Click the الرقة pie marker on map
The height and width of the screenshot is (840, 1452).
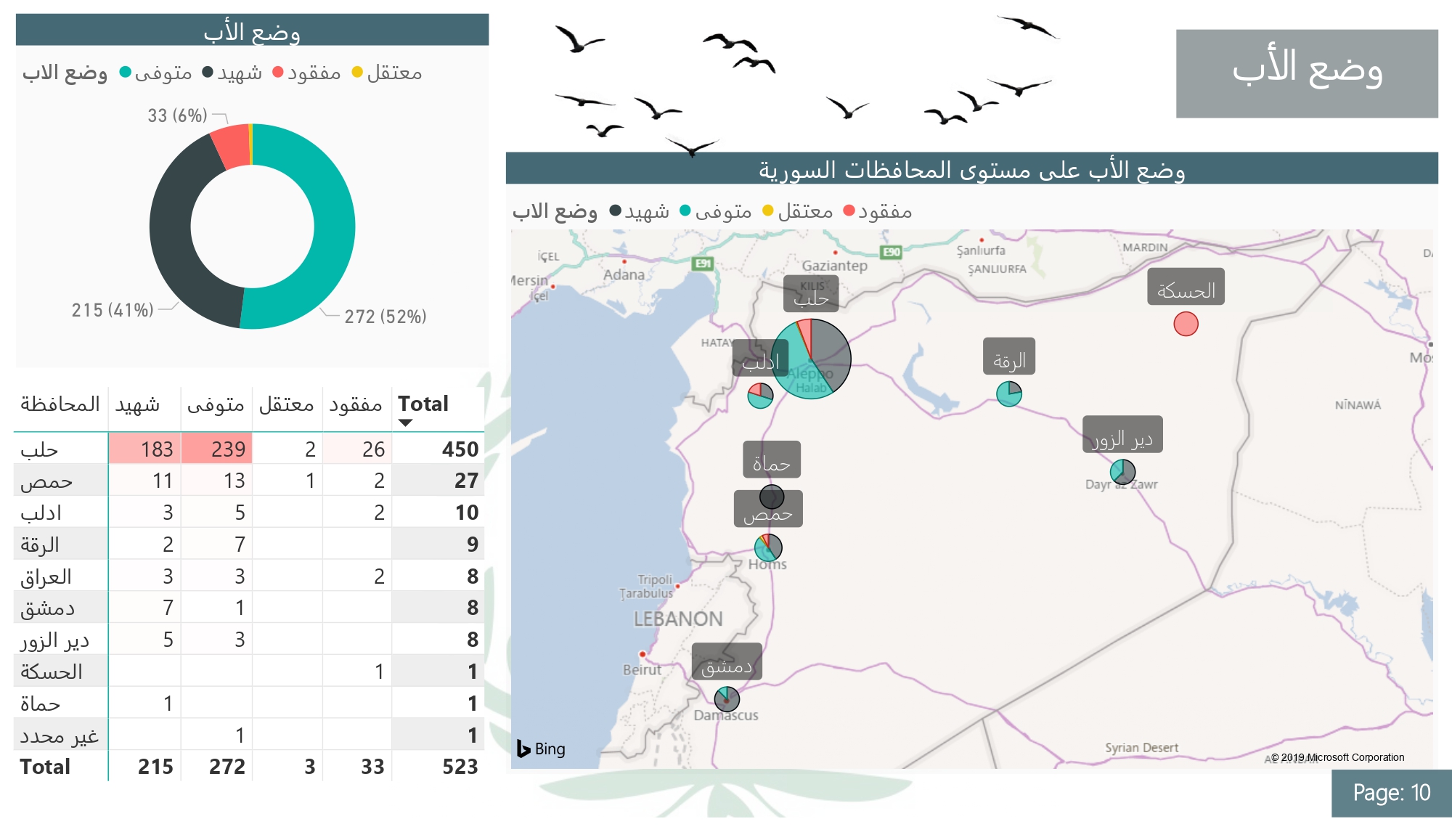(x=1008, y=394)
